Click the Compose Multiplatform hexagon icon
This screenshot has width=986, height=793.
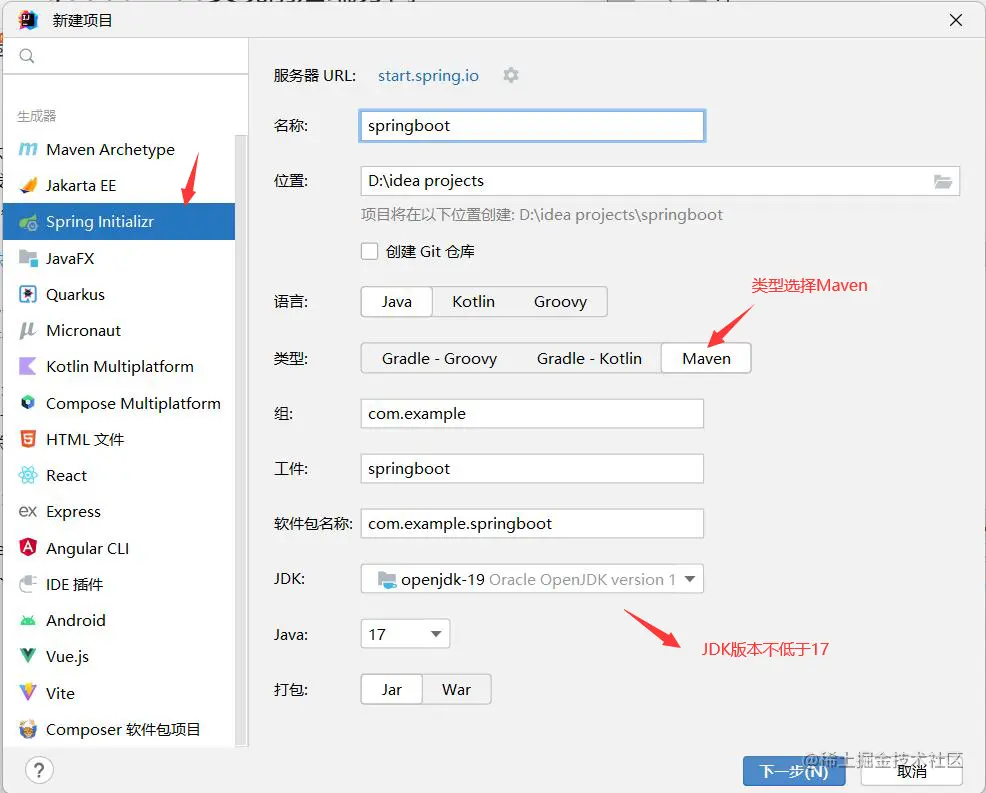pos(28,402)
